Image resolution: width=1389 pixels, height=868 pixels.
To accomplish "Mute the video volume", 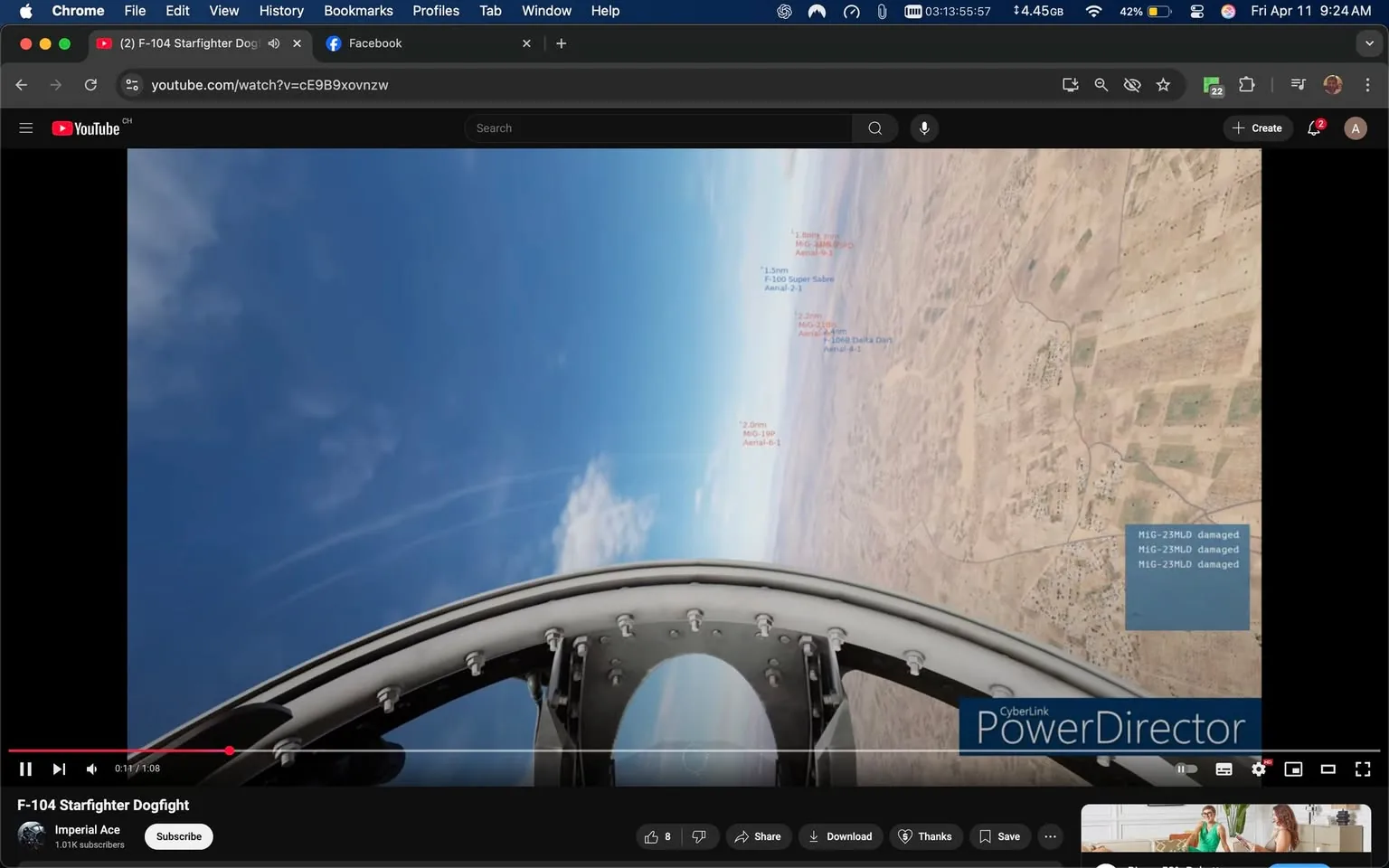I will coord(90,769).
